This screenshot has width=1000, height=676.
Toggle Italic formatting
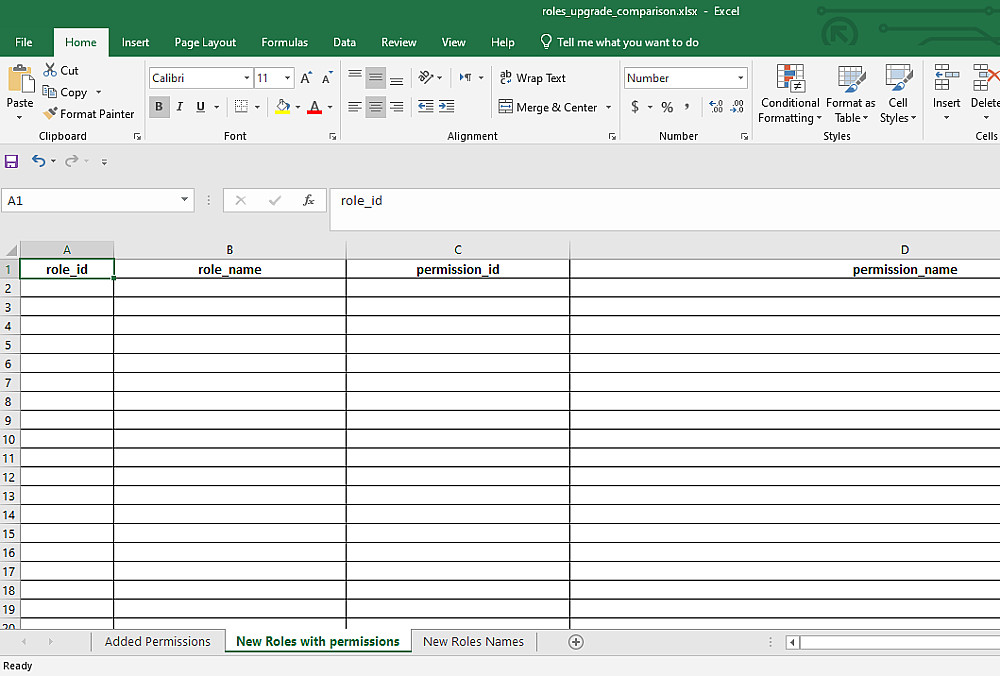click(180, 107)
